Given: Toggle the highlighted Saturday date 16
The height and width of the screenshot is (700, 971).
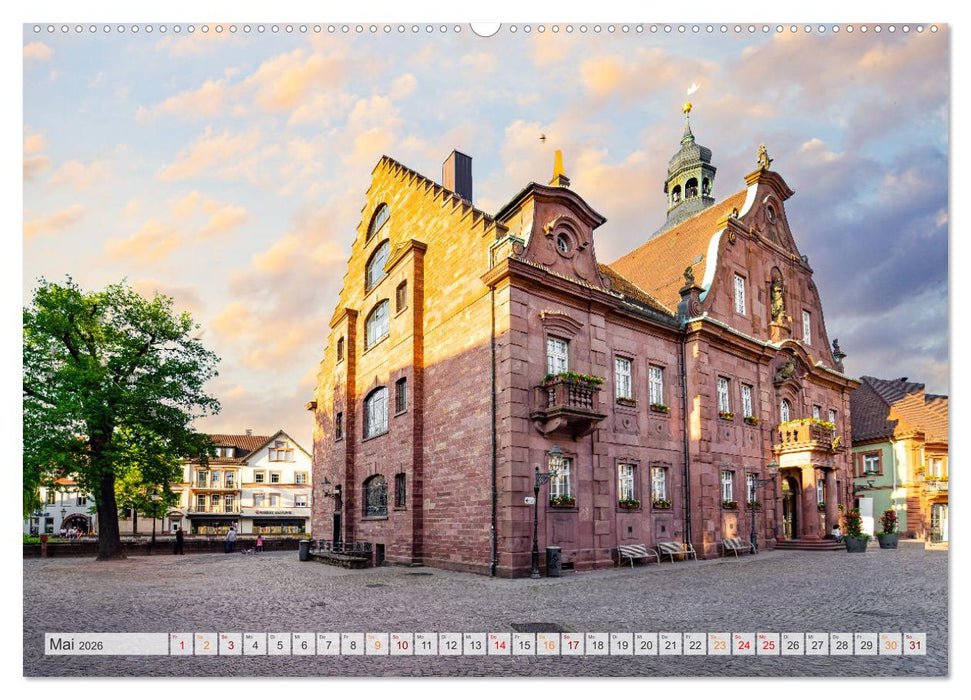Looking at the screenshot, I should pos(550,645).
